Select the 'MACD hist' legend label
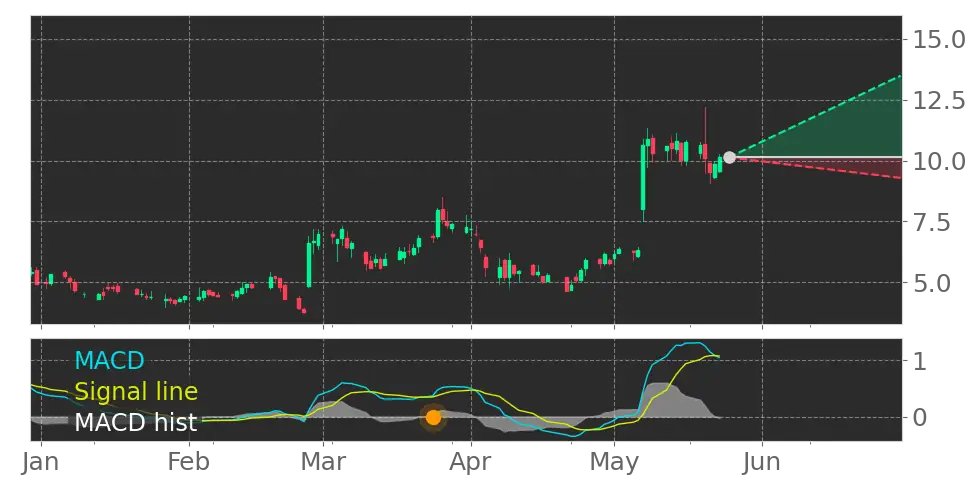972x486 pixels. [136, 422]
